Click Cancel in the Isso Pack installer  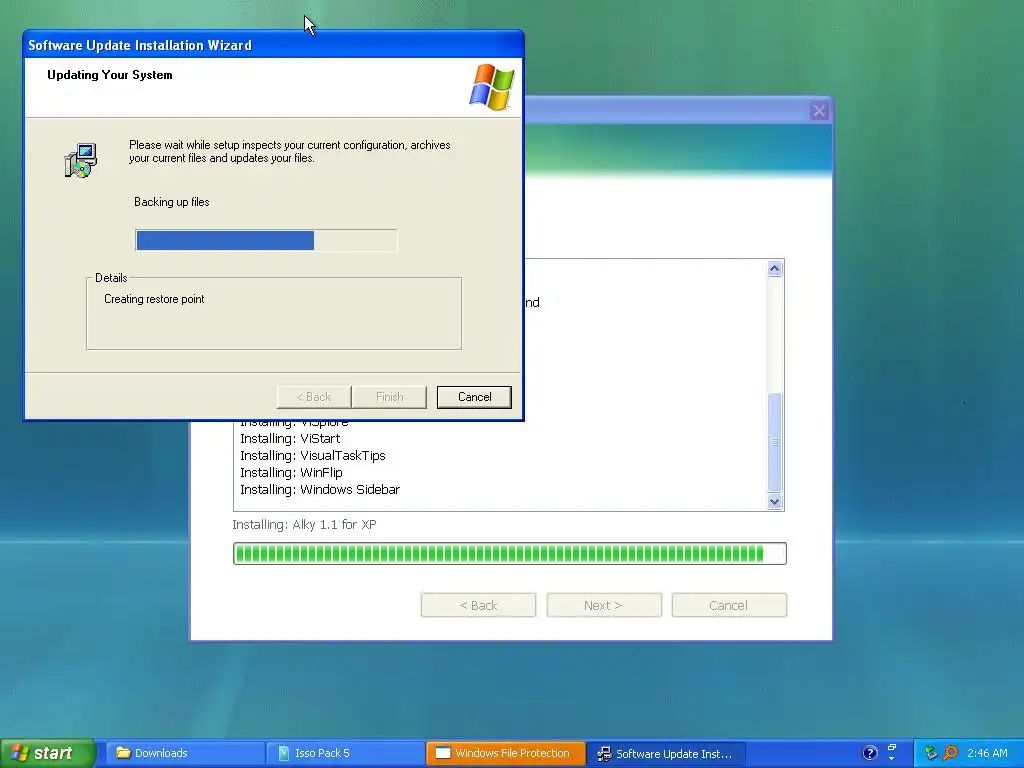(x=729, y=605)
